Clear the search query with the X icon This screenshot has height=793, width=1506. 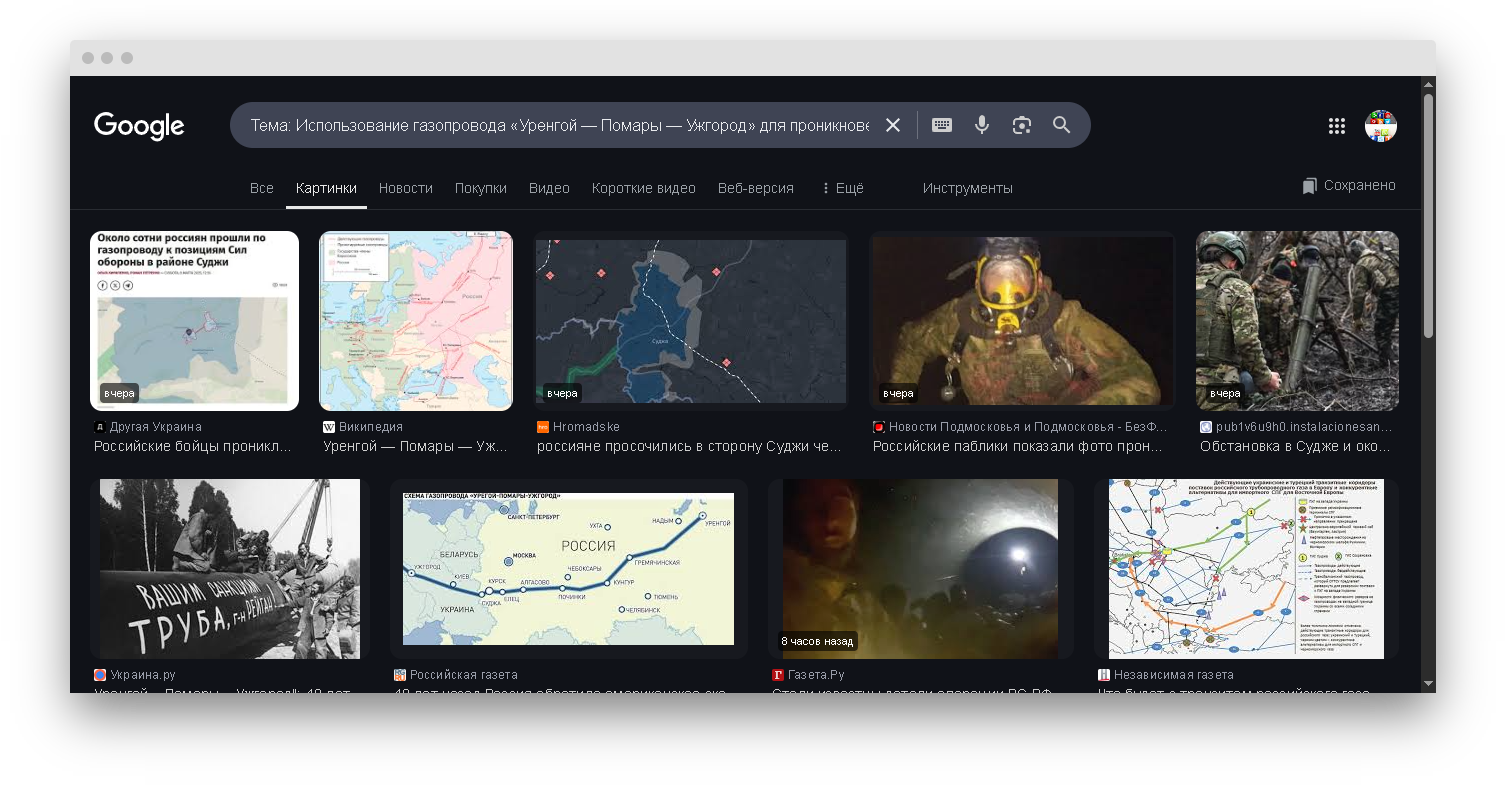tap(893, 125)
